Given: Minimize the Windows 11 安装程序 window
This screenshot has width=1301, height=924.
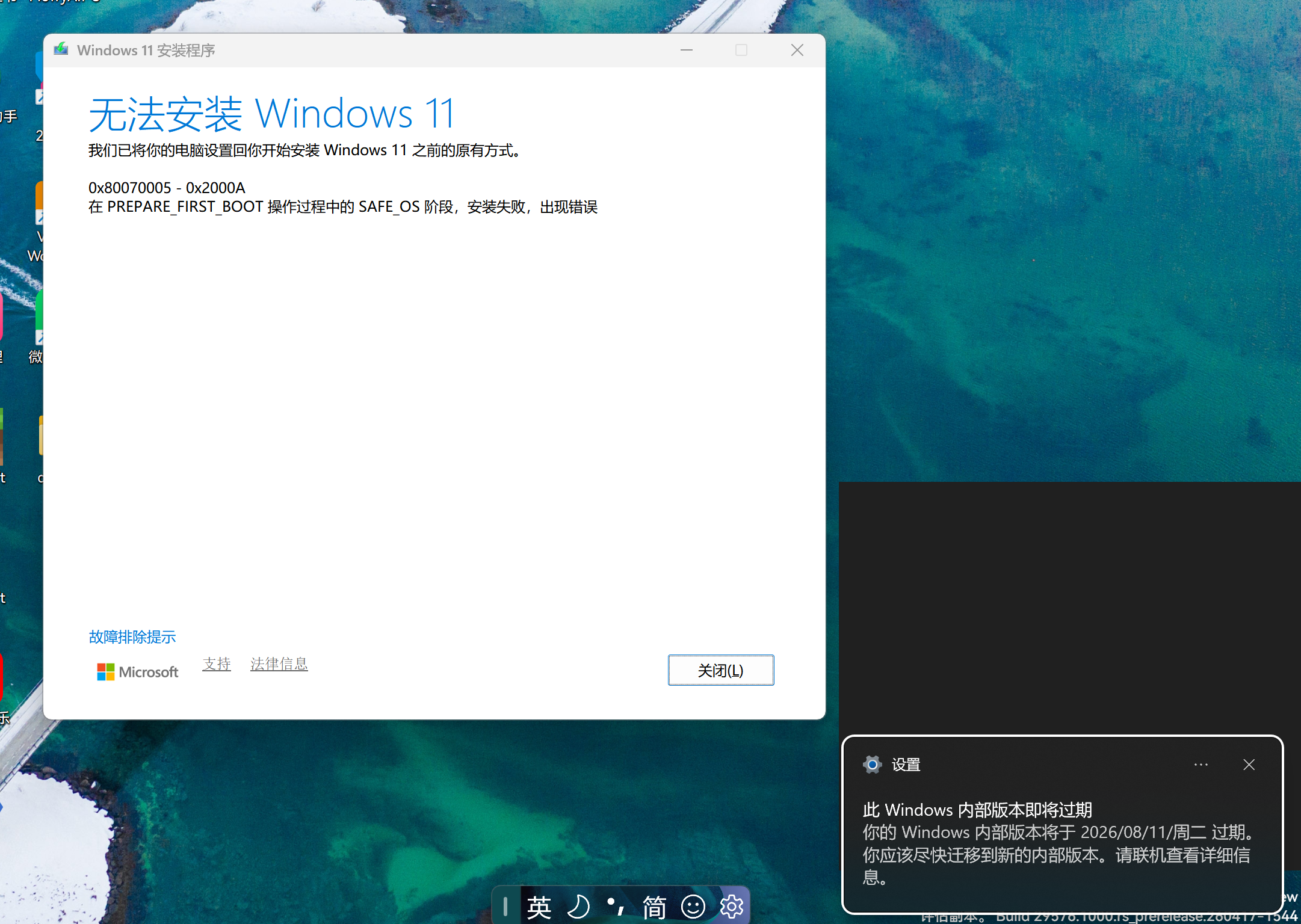Looking at the screenshot, I should [x=687, y=50].
